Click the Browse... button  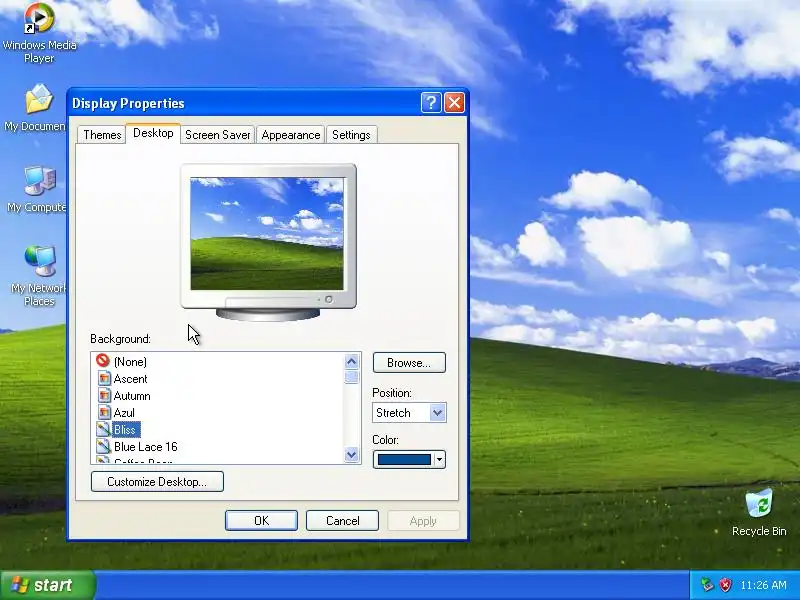(x=409, y=363)
